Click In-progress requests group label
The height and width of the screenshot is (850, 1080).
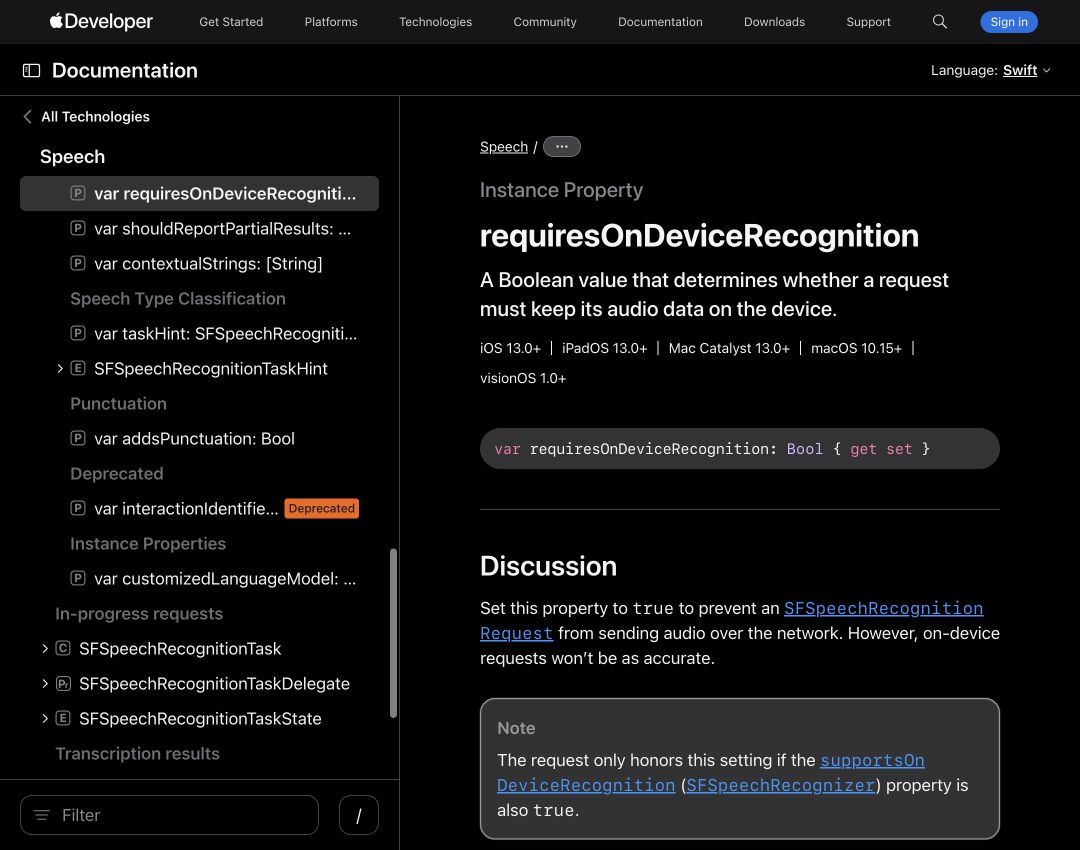(139, 613)
